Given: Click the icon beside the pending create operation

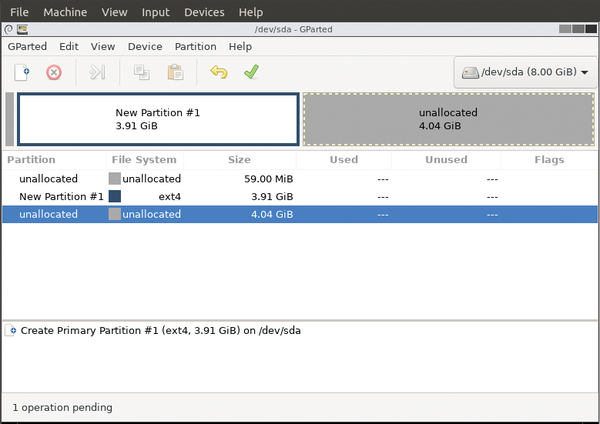Looking at the screenshot, I should [x=11, y=331].
